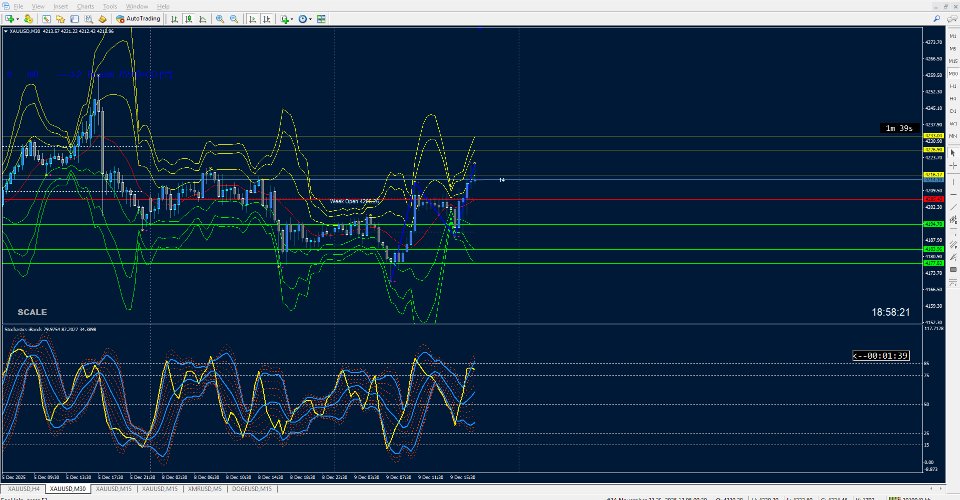Zoom in on the chart

[220, 19]
